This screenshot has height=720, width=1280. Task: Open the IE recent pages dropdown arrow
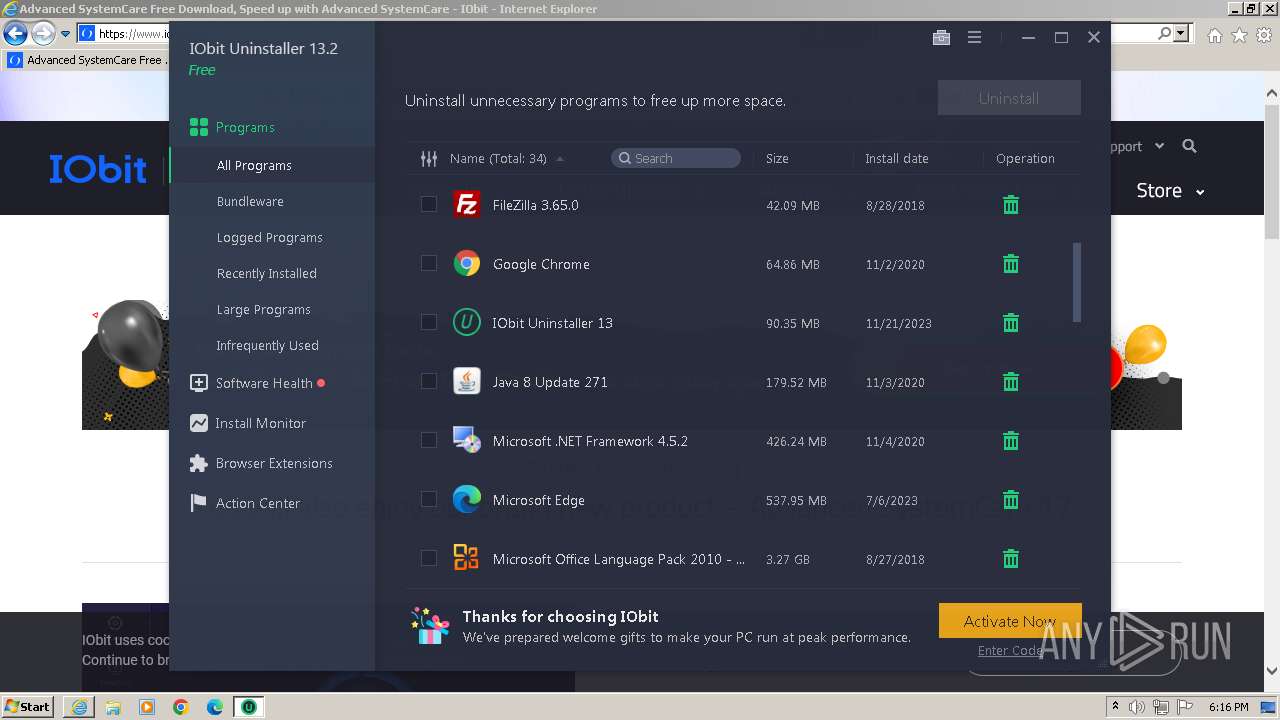click(66, 34)
